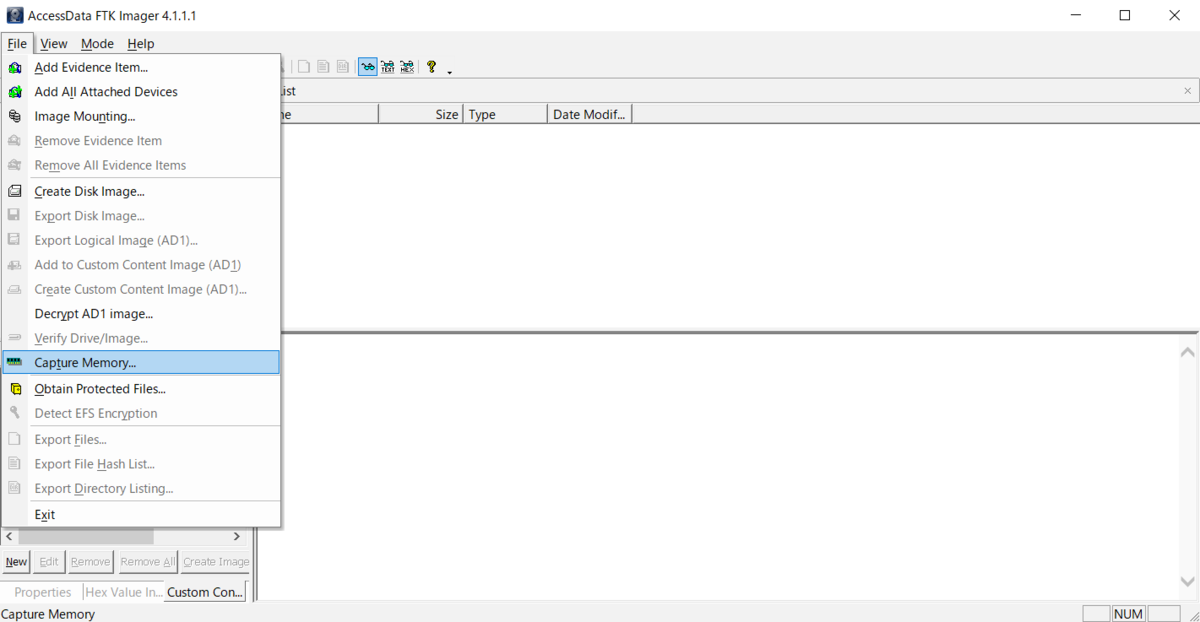
Task: Choose Add All Attached Devices
Action: coord(141,92)
